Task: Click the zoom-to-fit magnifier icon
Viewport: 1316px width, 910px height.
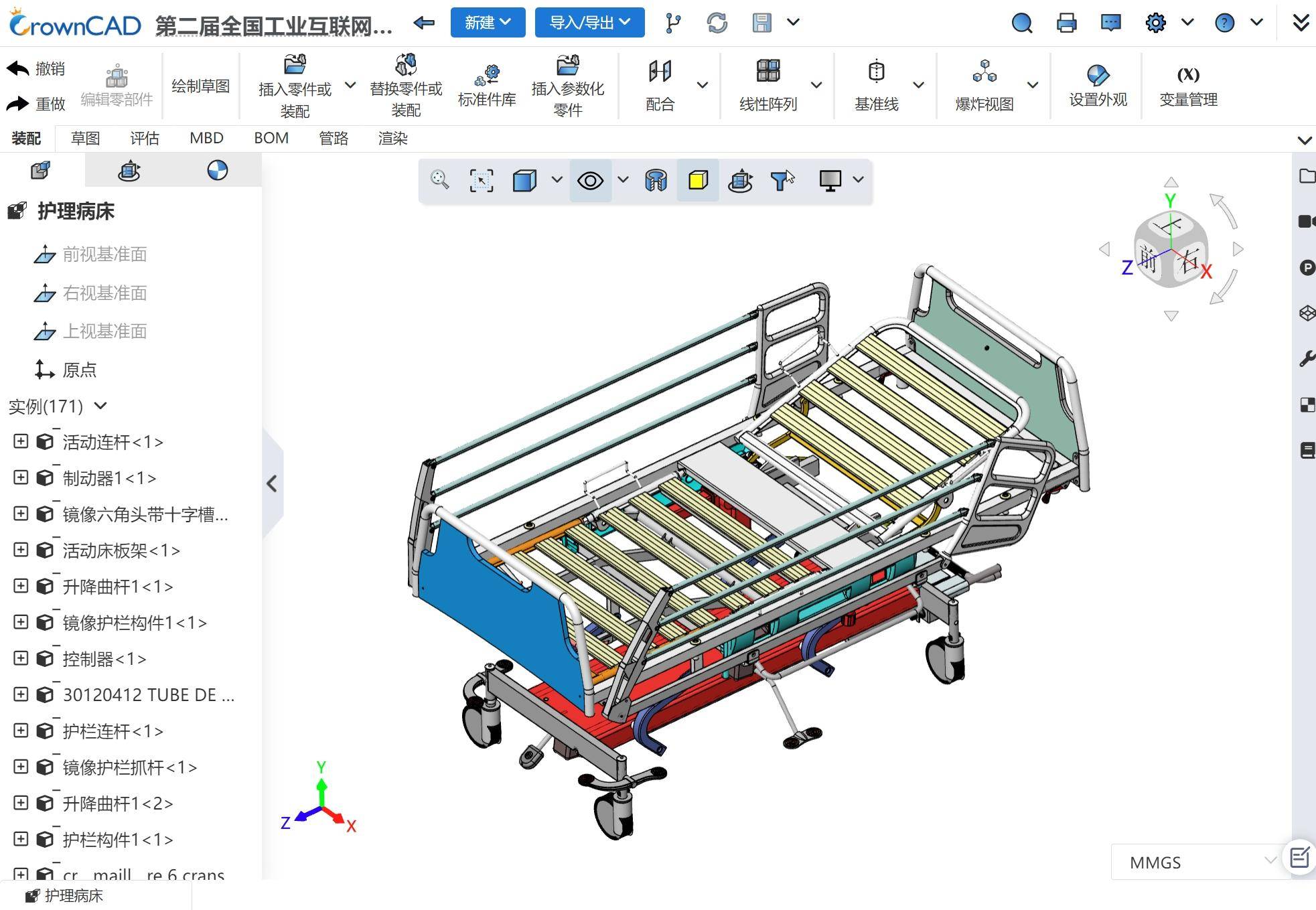Action: pos(440,180)
